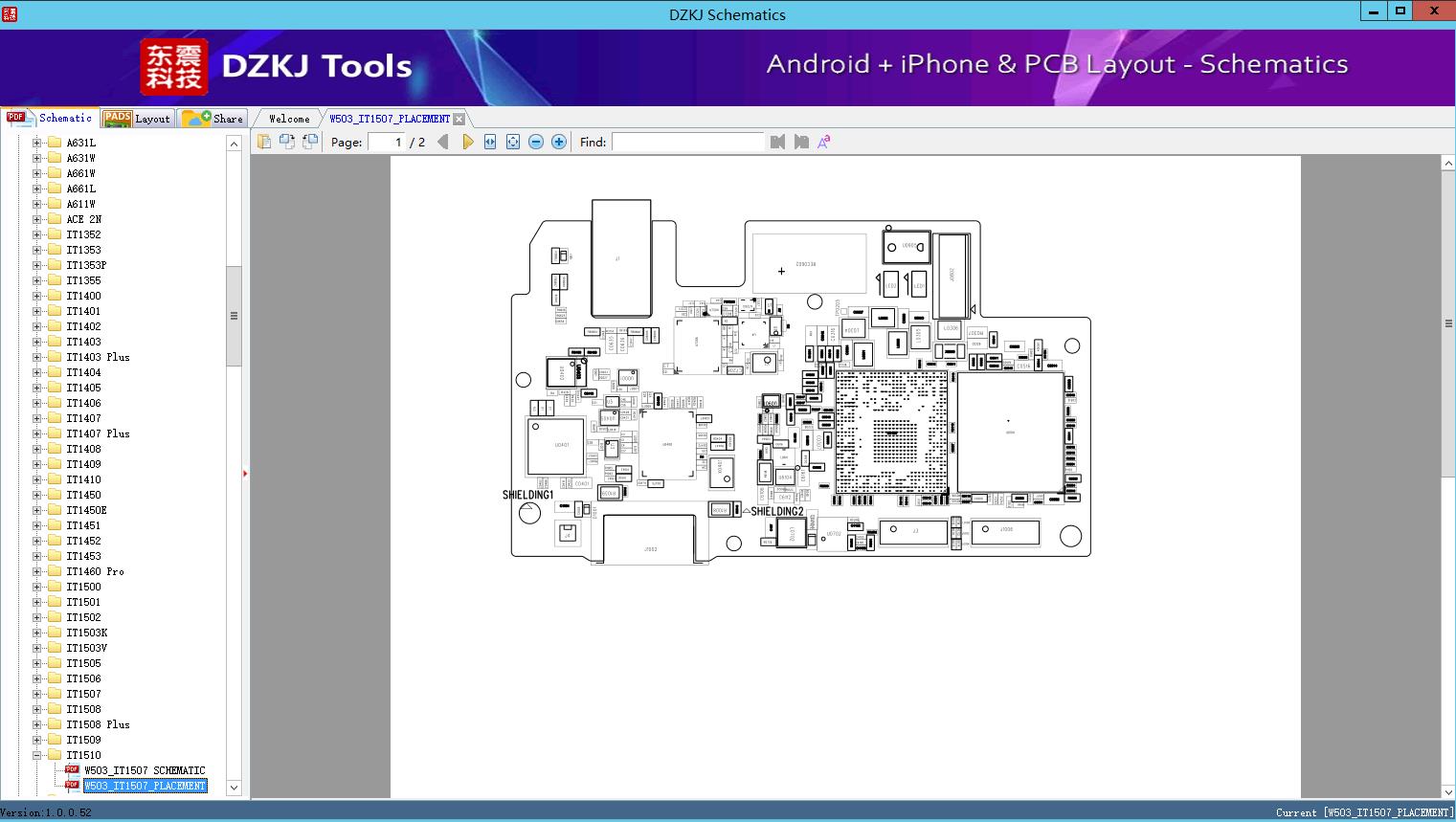Click the page number field
1456x822 pixels.
click(x=387, y=142)
